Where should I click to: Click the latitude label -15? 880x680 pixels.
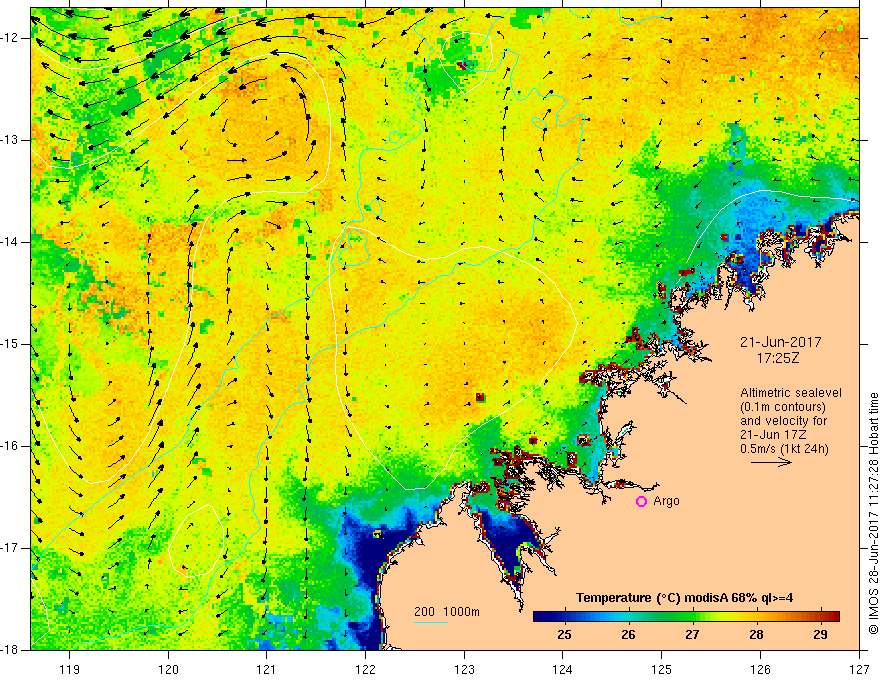(x=10, y=344)
